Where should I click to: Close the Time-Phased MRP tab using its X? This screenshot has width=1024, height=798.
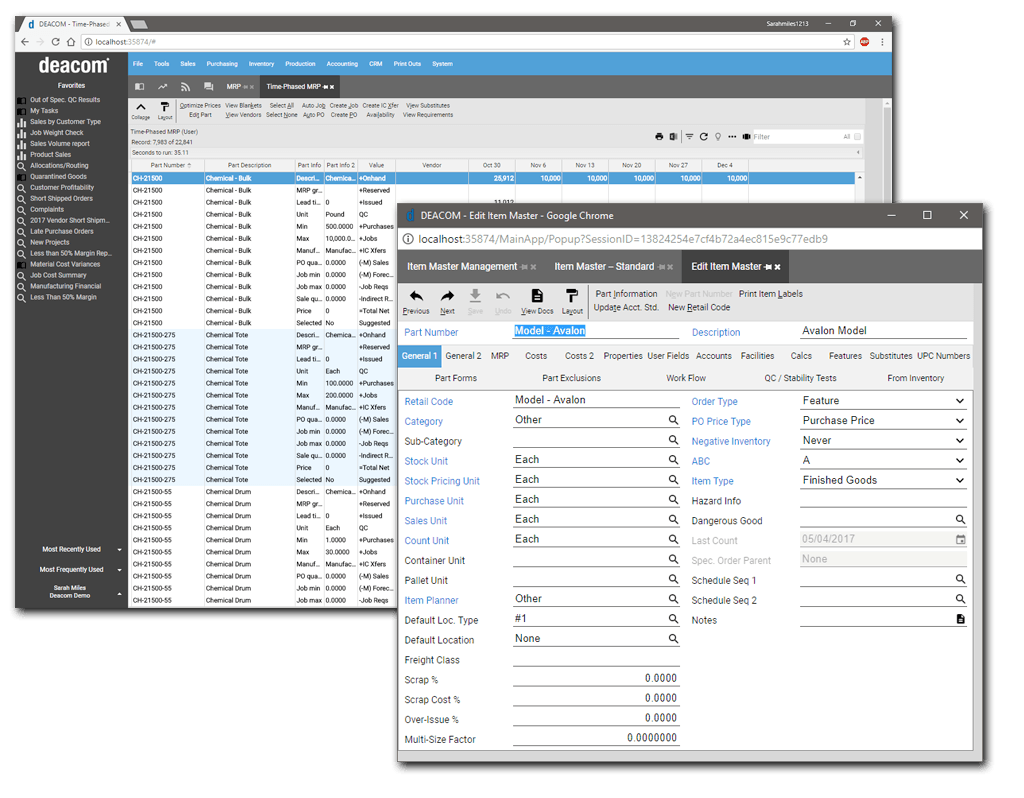[332, 87]
